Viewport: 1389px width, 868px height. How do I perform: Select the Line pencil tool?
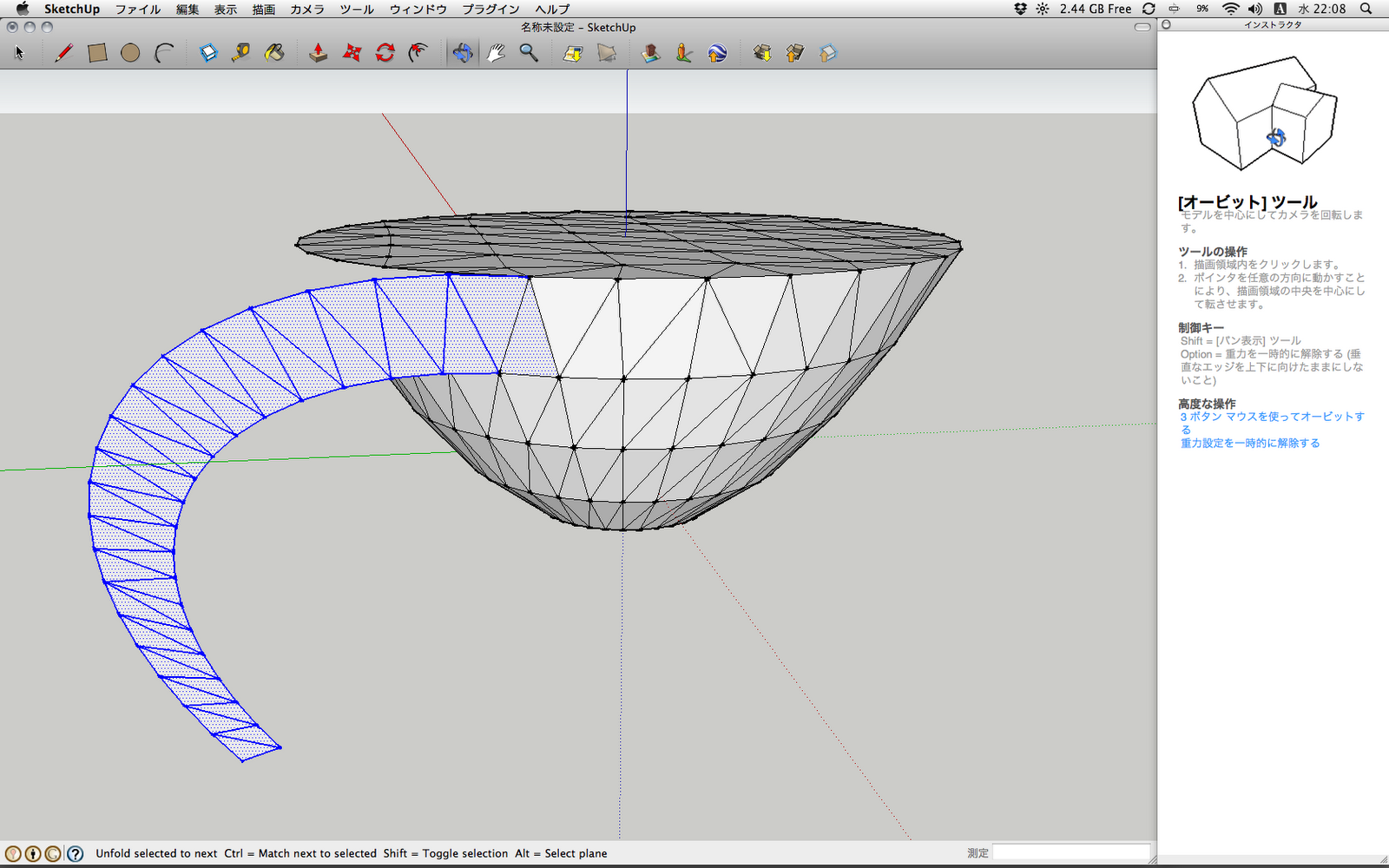[x=63, y=53]
